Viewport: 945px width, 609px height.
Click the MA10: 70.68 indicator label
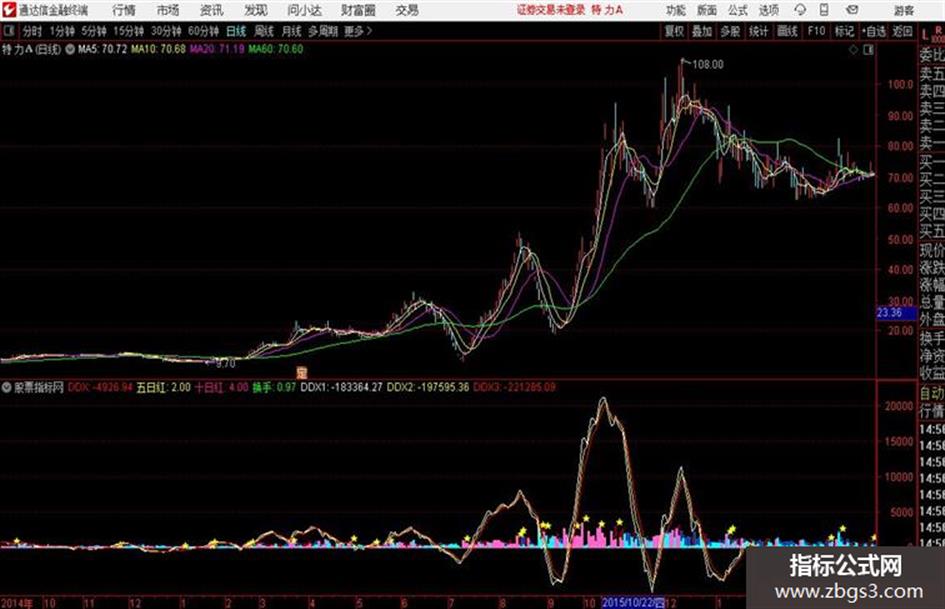pos(158,49)
